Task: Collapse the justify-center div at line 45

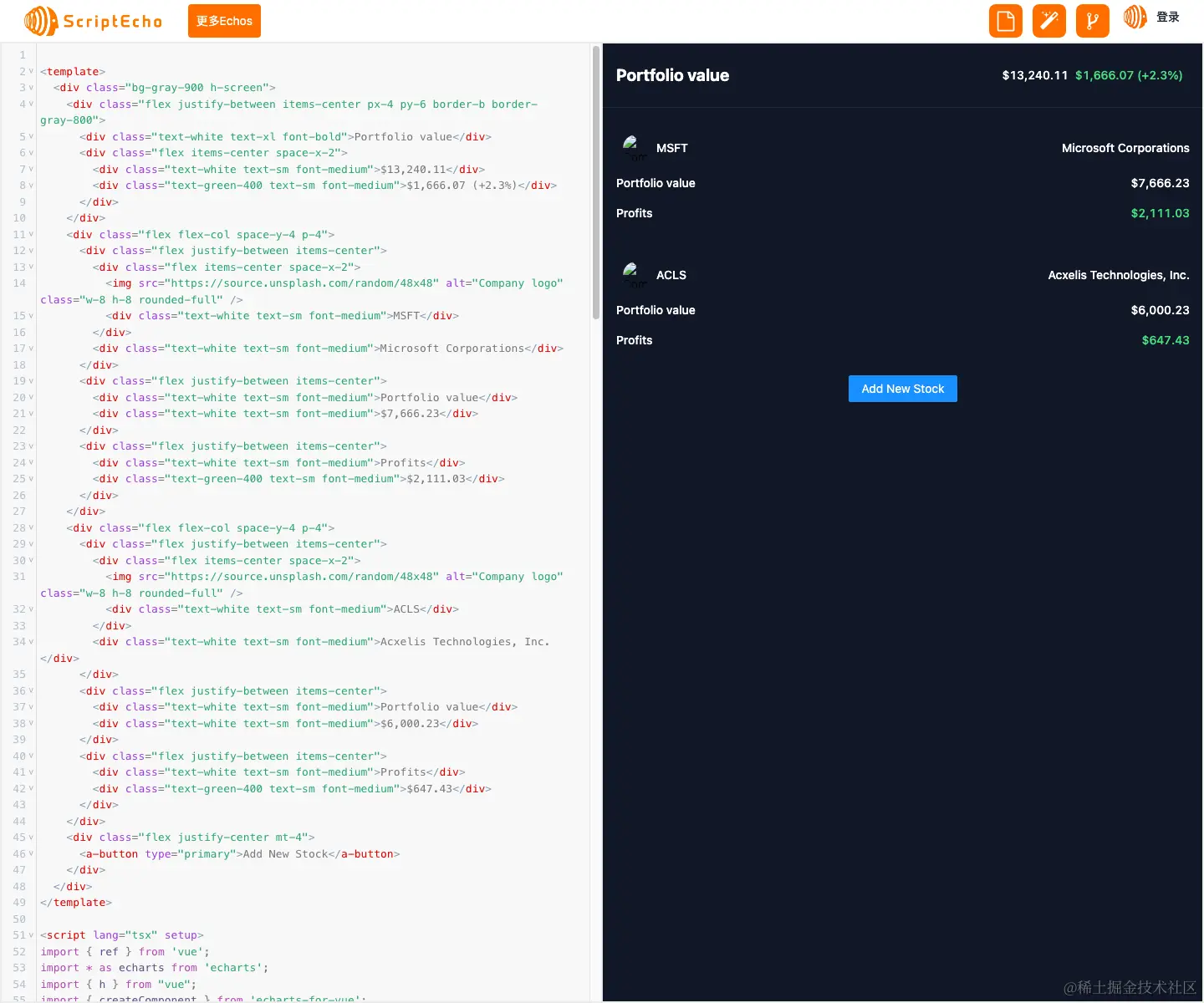Action: (32, 838)
